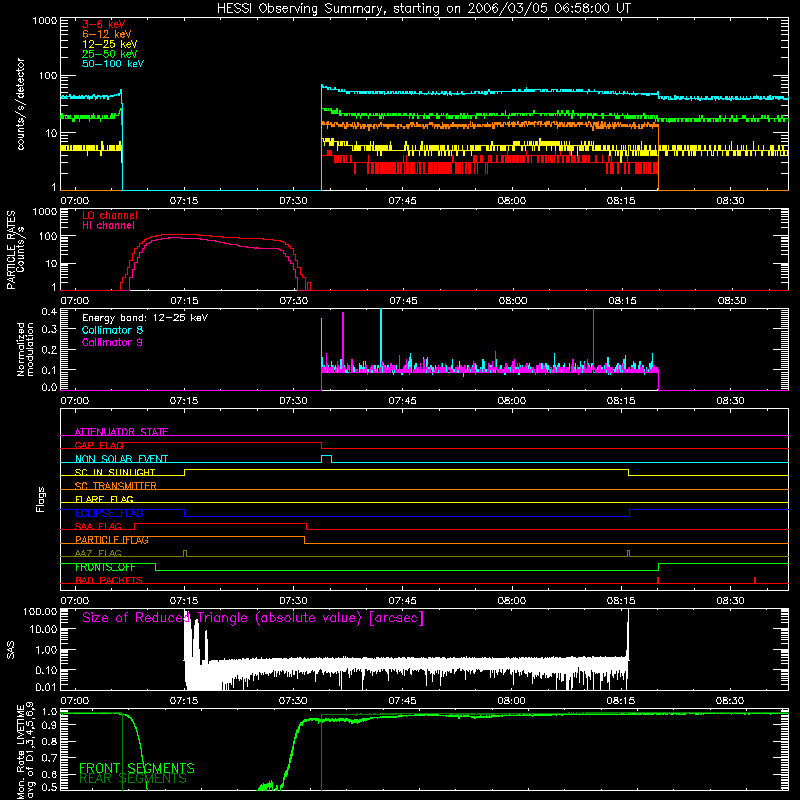The width and height of the screenshot is (800, 800).
Task: Click the 08:00 tick label under the particle rates panel
Action: (x=513, y=301)
